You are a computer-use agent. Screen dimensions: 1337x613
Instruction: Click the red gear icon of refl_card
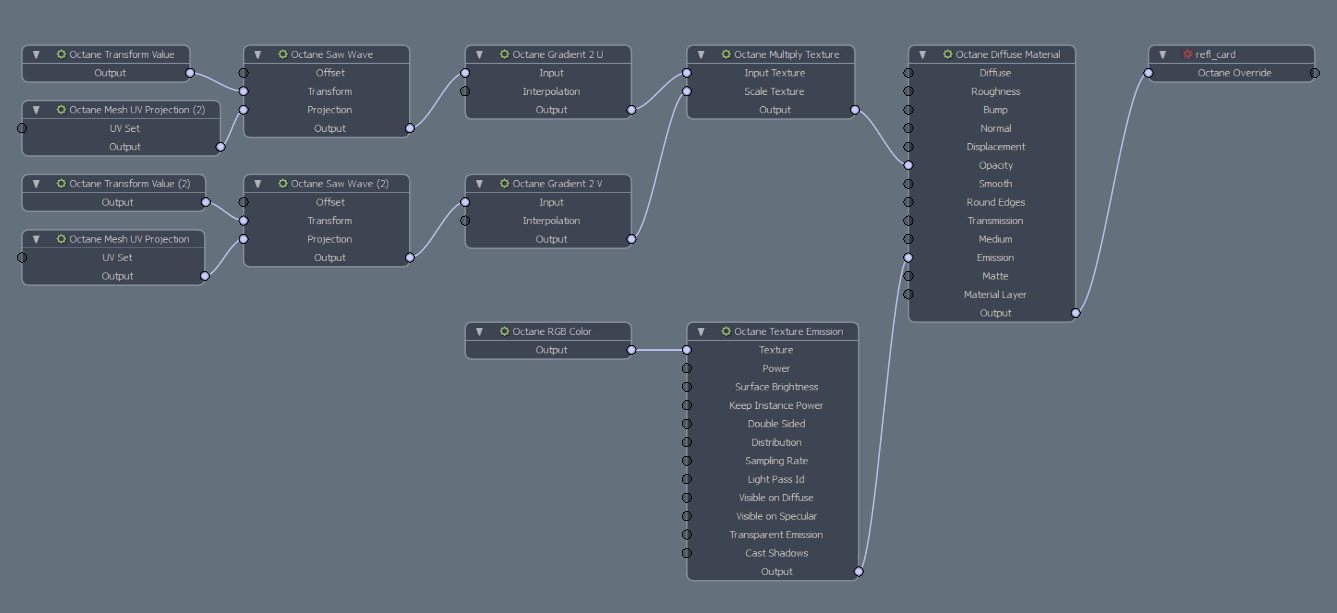tap(1188, 54)
